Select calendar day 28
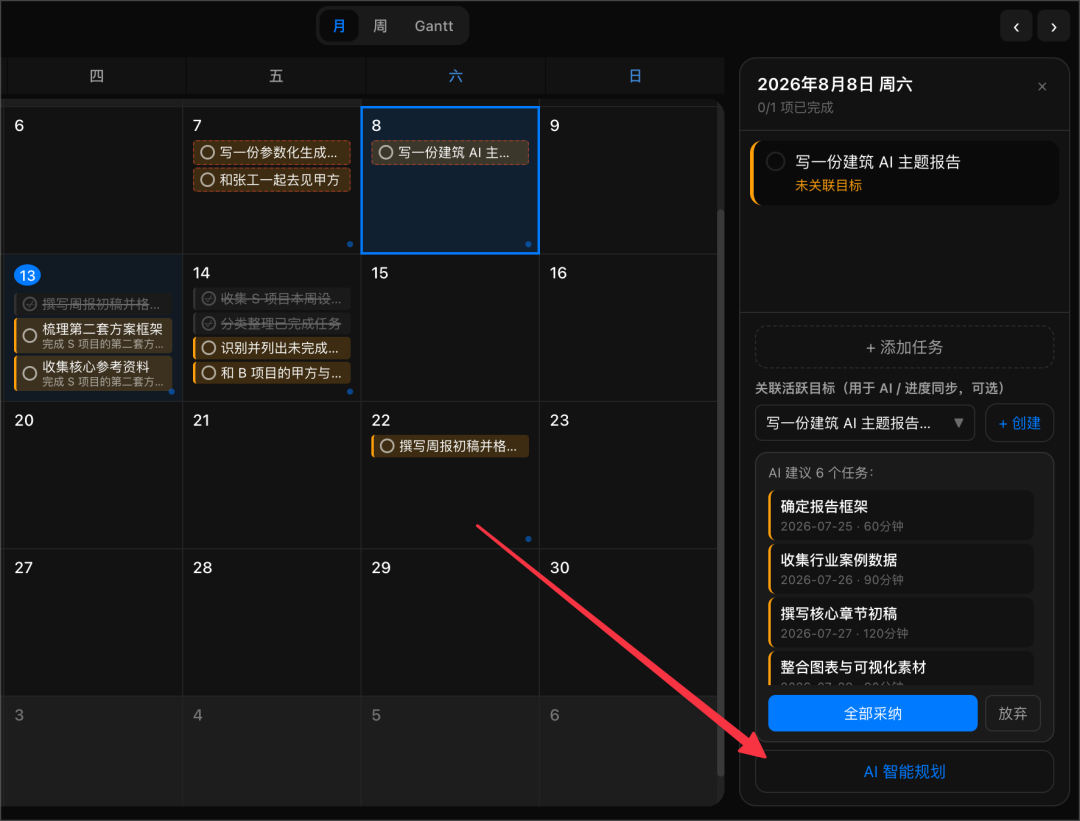This screenshot has height=821, width=1080. (271, 623)
